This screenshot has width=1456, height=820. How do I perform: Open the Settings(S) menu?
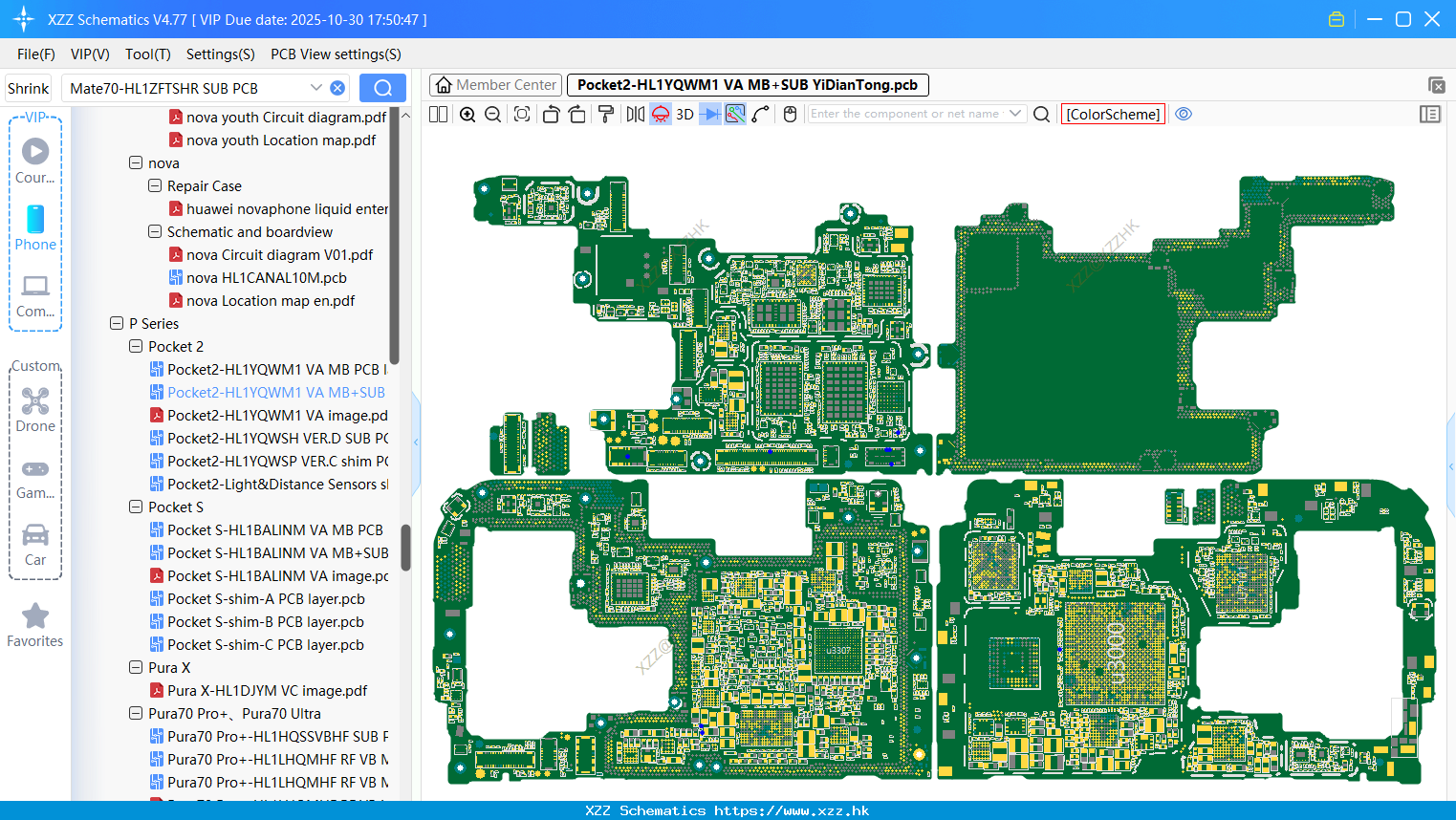(x=221, y=54)
